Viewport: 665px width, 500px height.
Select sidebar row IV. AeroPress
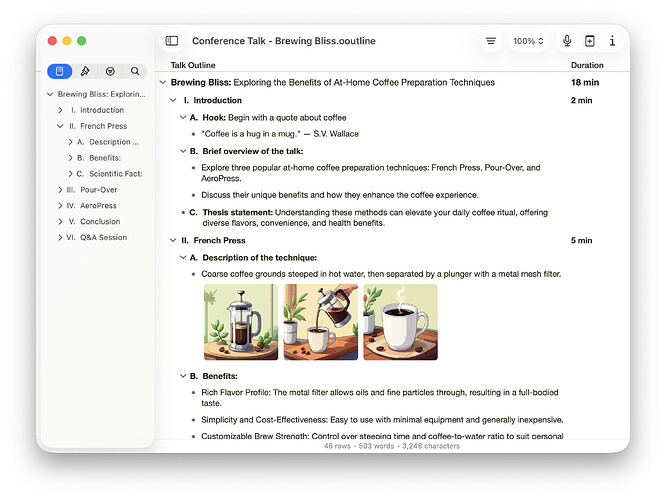coord(97,206)
